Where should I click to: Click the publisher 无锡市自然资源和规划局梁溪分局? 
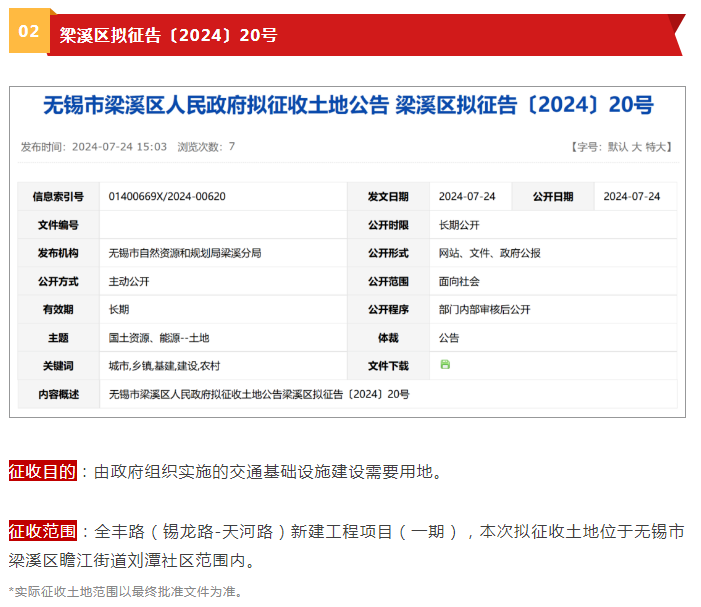185,253
